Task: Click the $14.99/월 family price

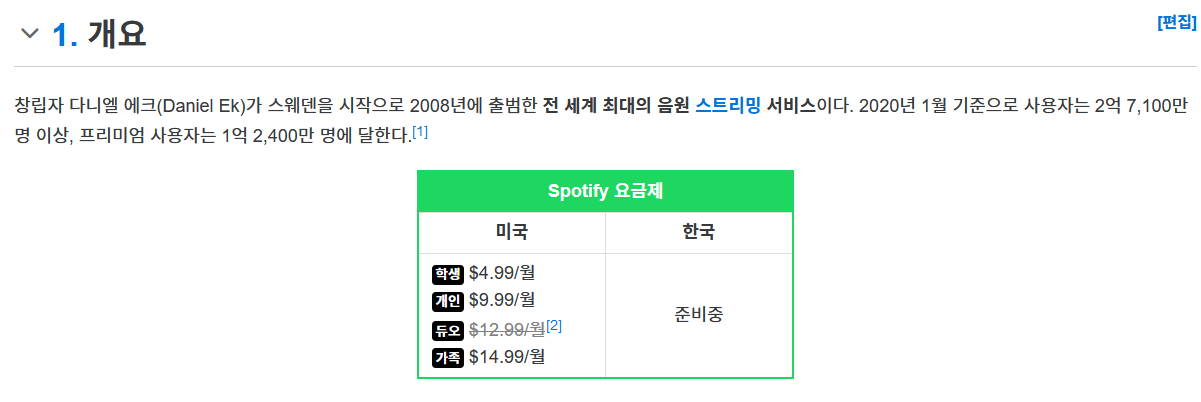Action: coord(507,357)
